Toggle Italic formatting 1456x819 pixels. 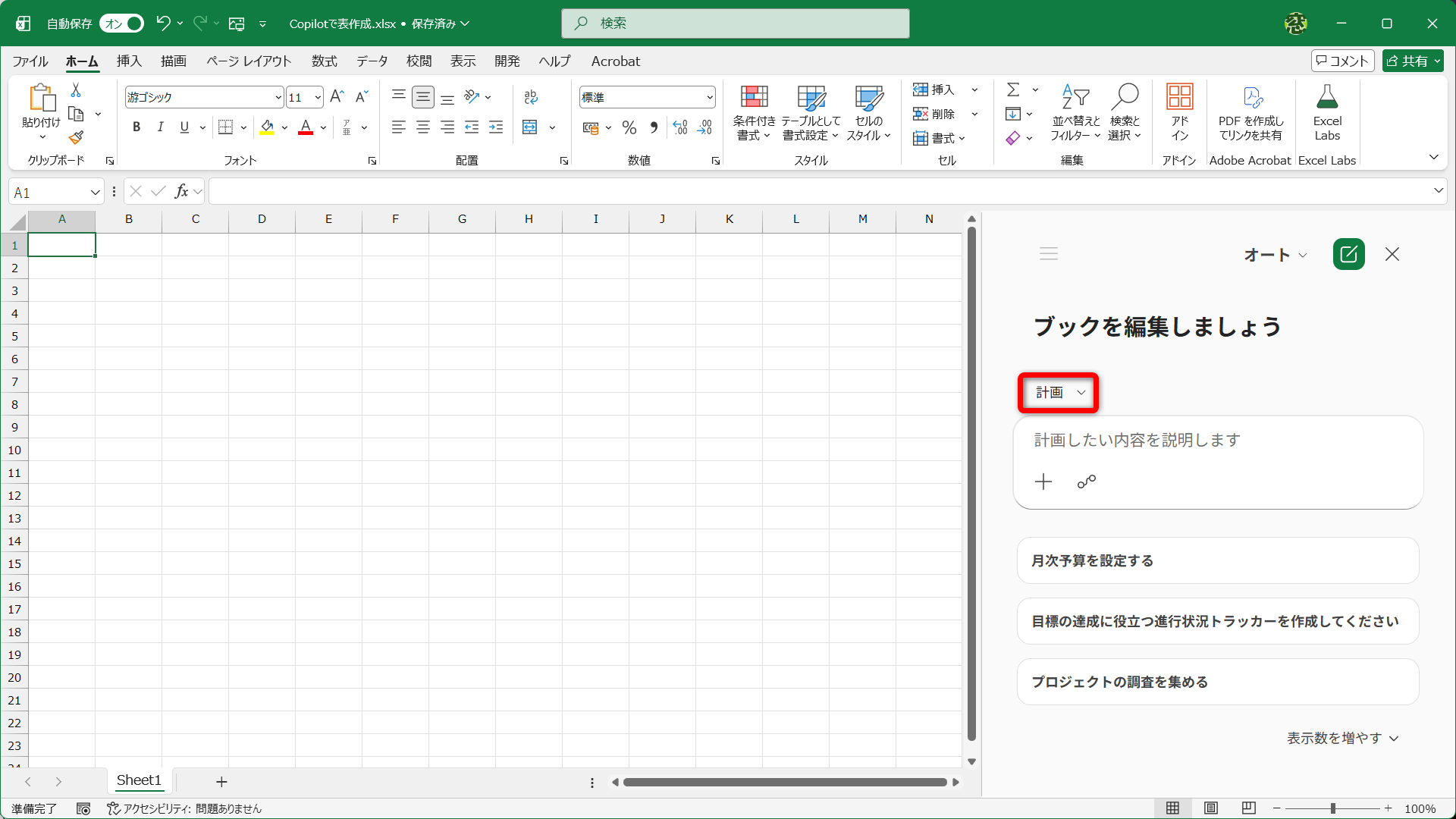click(160, 127)
